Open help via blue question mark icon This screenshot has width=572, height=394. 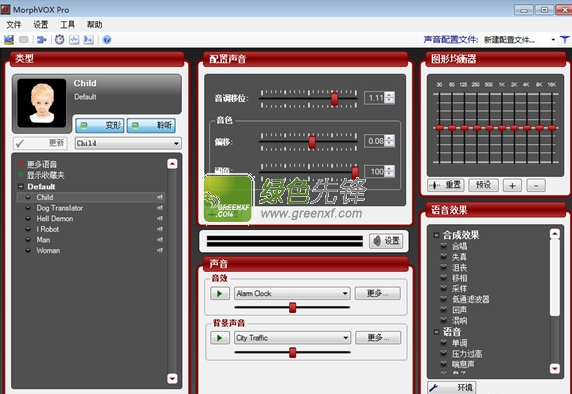107,39
